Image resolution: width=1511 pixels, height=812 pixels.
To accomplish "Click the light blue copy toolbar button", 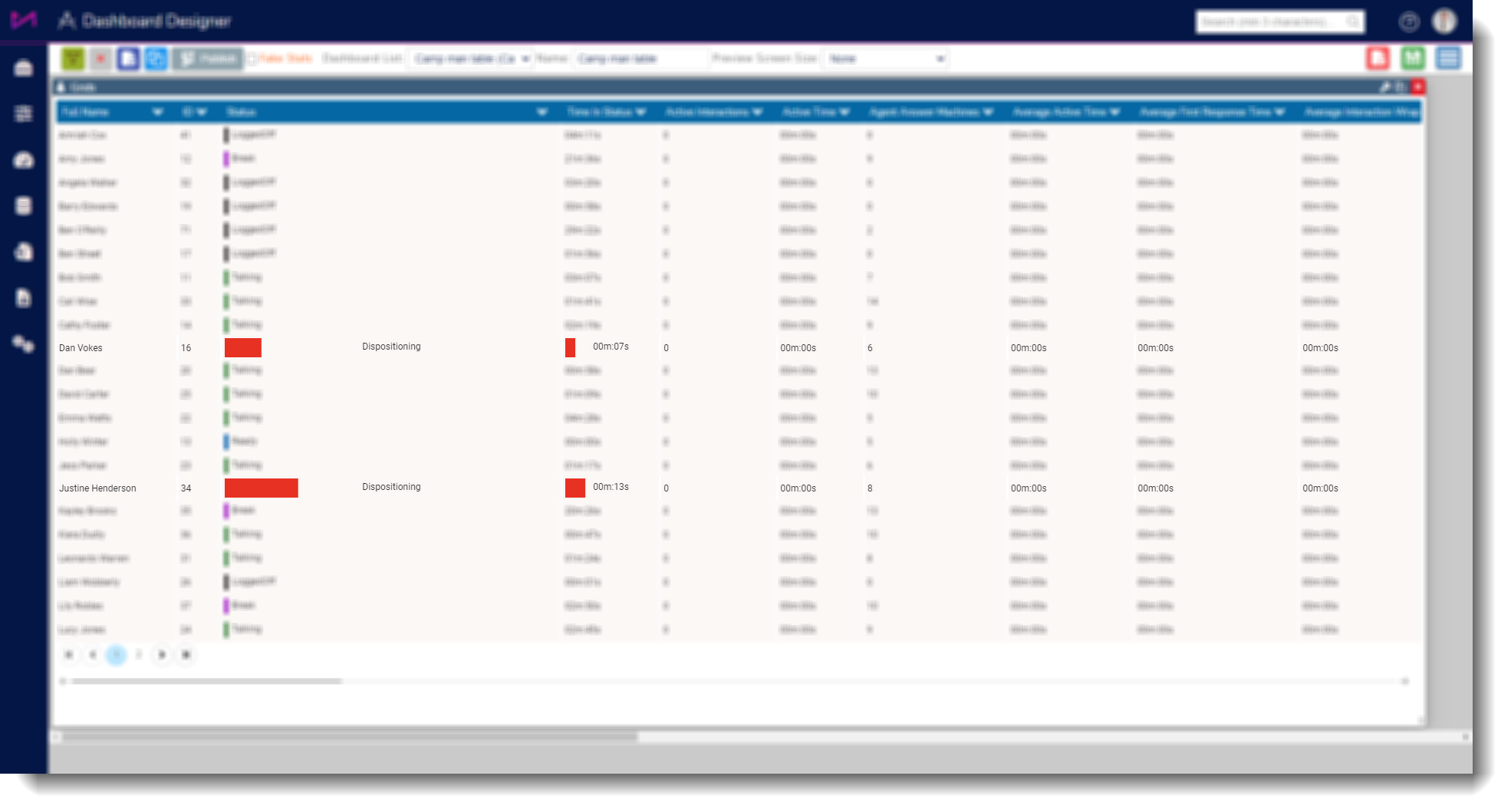I will click(156, 58).
